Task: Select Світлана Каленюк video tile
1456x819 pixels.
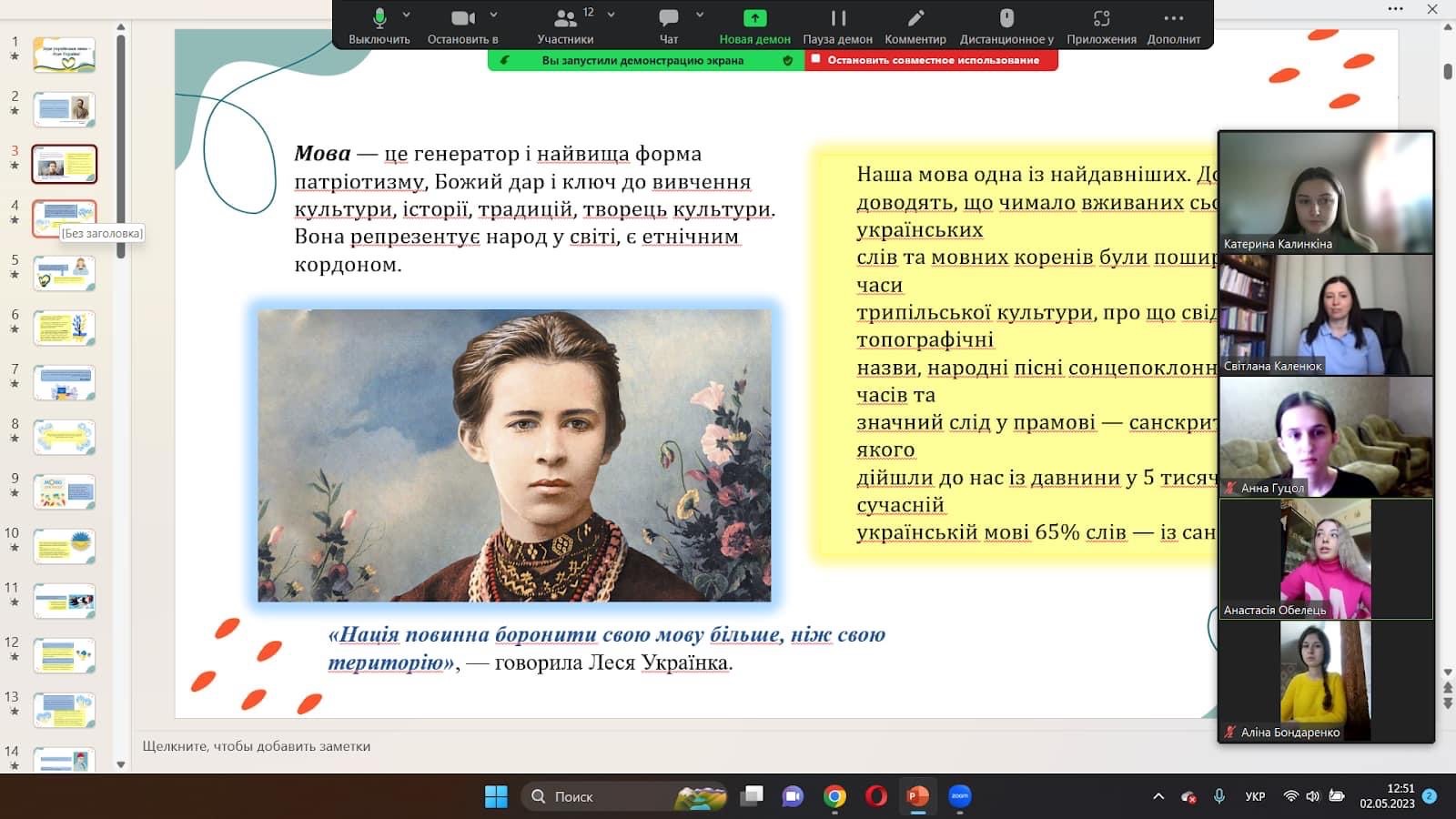Action: (x=1326, y=315)
